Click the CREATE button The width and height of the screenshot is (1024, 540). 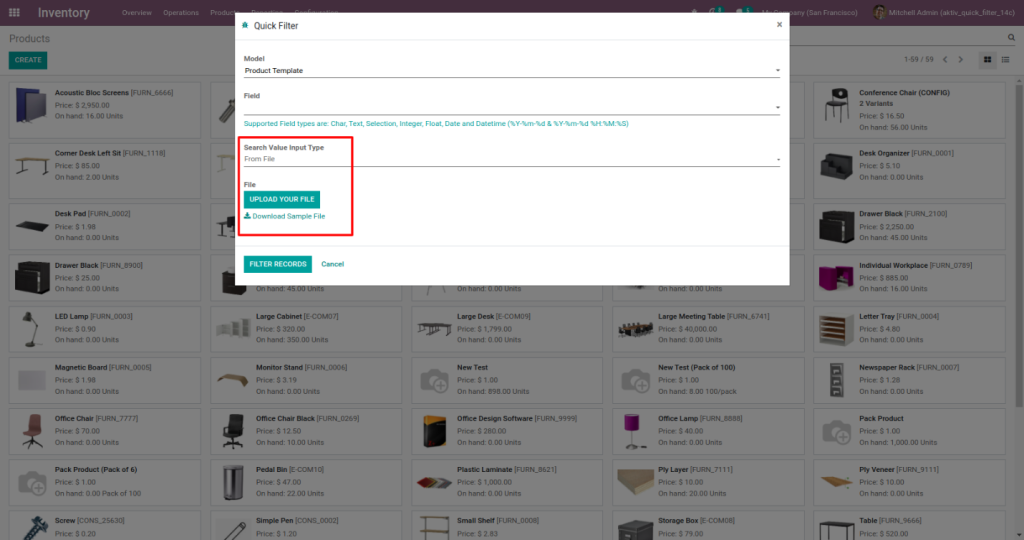point(27,60)
